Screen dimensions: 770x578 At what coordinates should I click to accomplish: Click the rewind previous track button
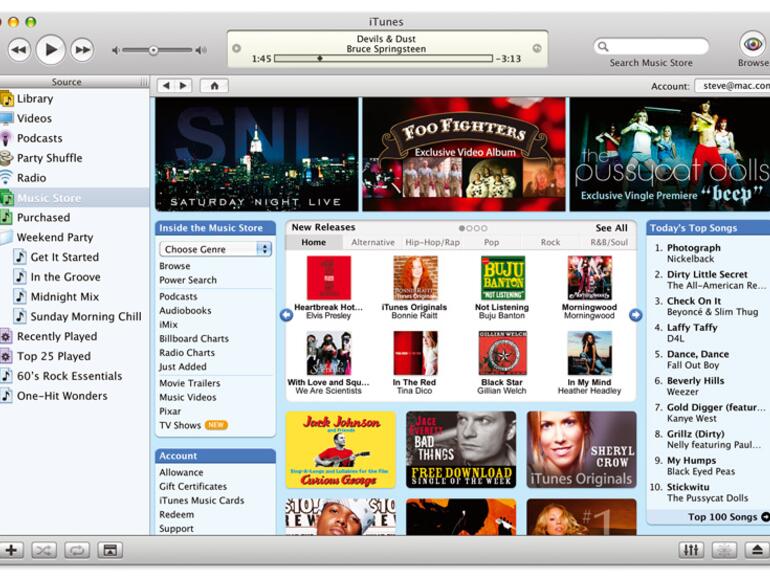click(19, 50)
